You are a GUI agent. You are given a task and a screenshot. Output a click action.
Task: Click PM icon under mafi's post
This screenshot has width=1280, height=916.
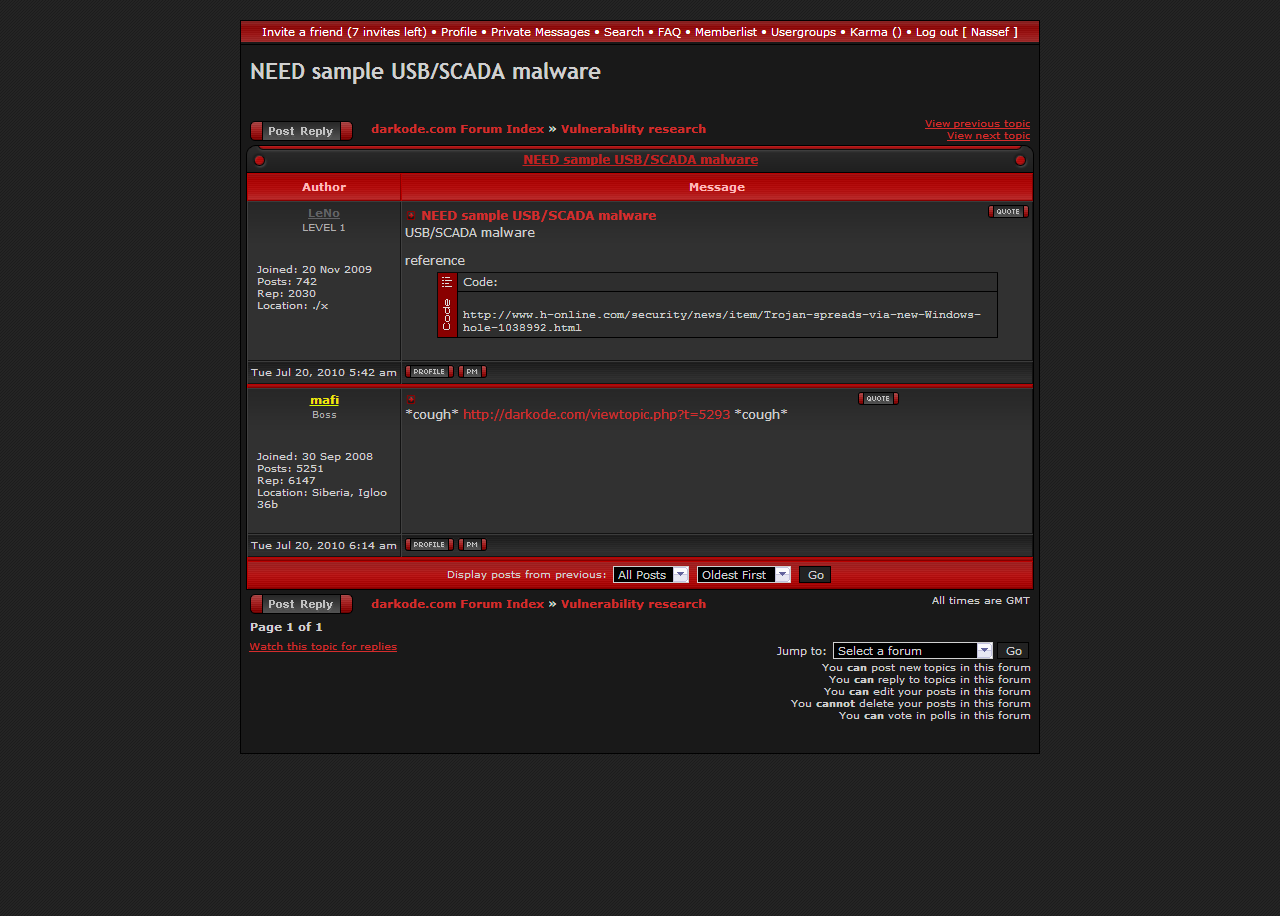472,545
